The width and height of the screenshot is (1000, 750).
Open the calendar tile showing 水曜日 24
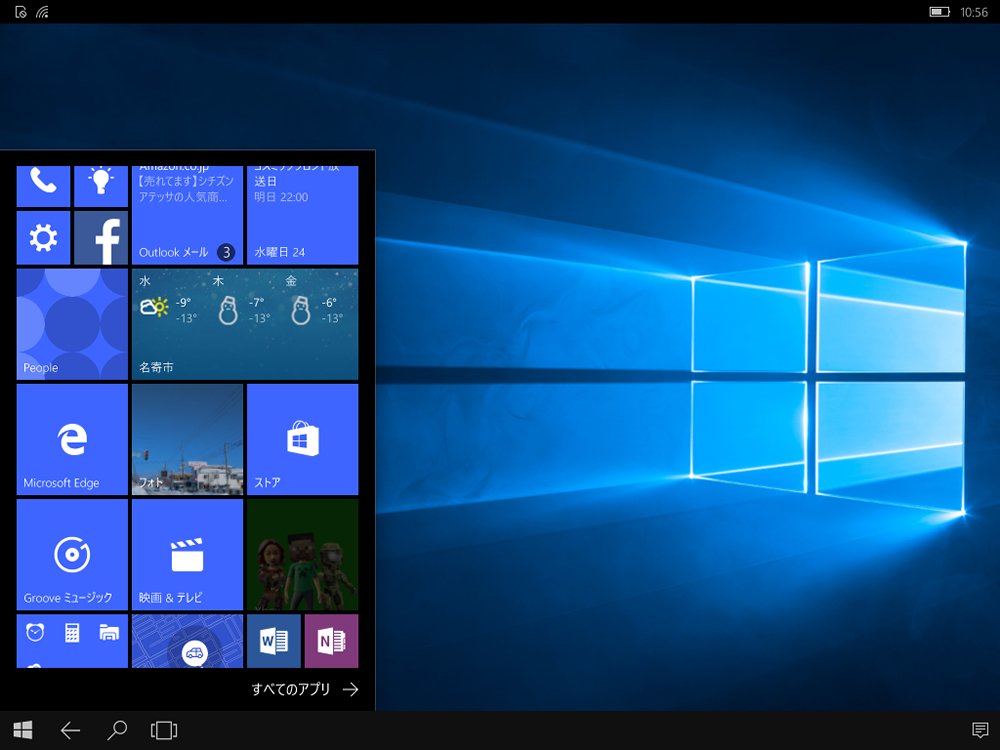pyautogui.click(x=302, y=216)
